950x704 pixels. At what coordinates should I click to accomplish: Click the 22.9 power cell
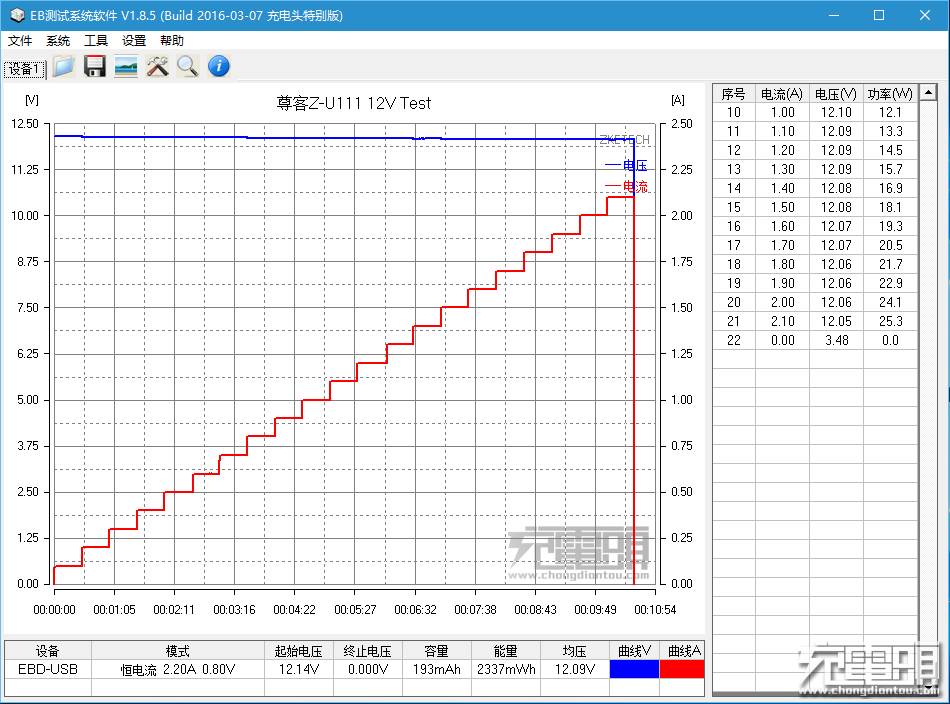(x=890, y=283)
